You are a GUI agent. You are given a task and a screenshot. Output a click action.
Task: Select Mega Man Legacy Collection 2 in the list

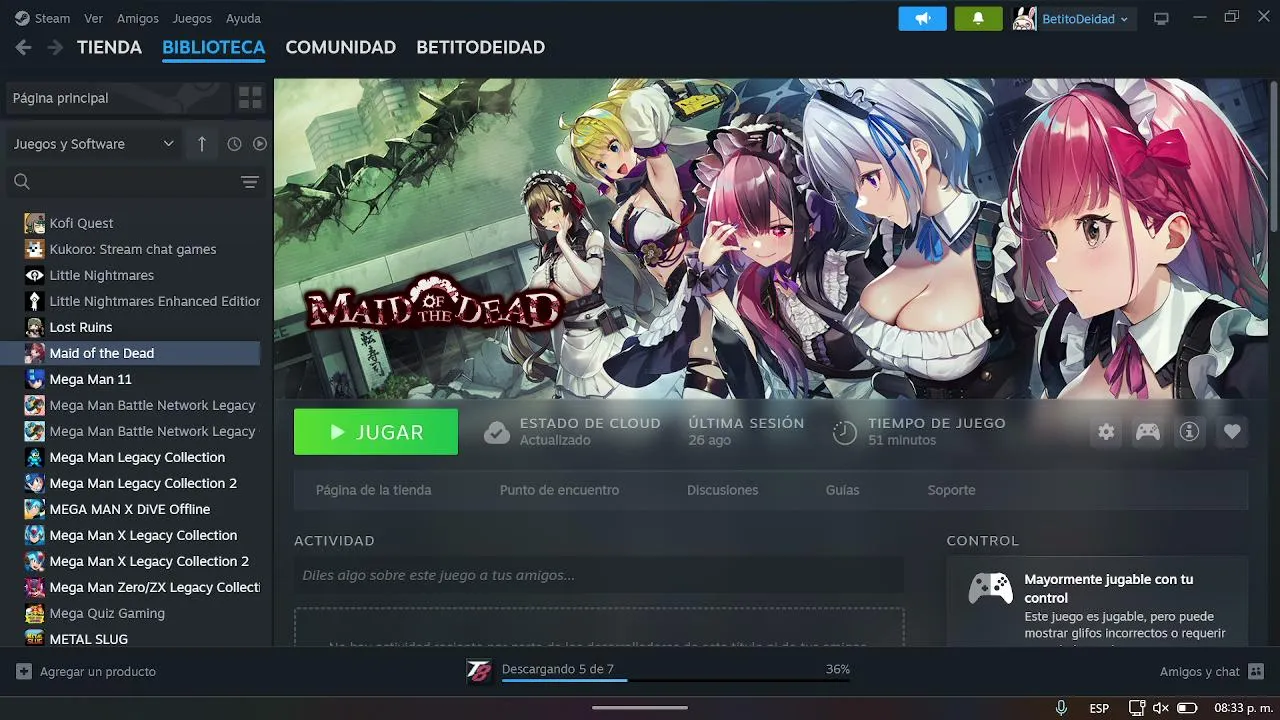click(143, 483)
